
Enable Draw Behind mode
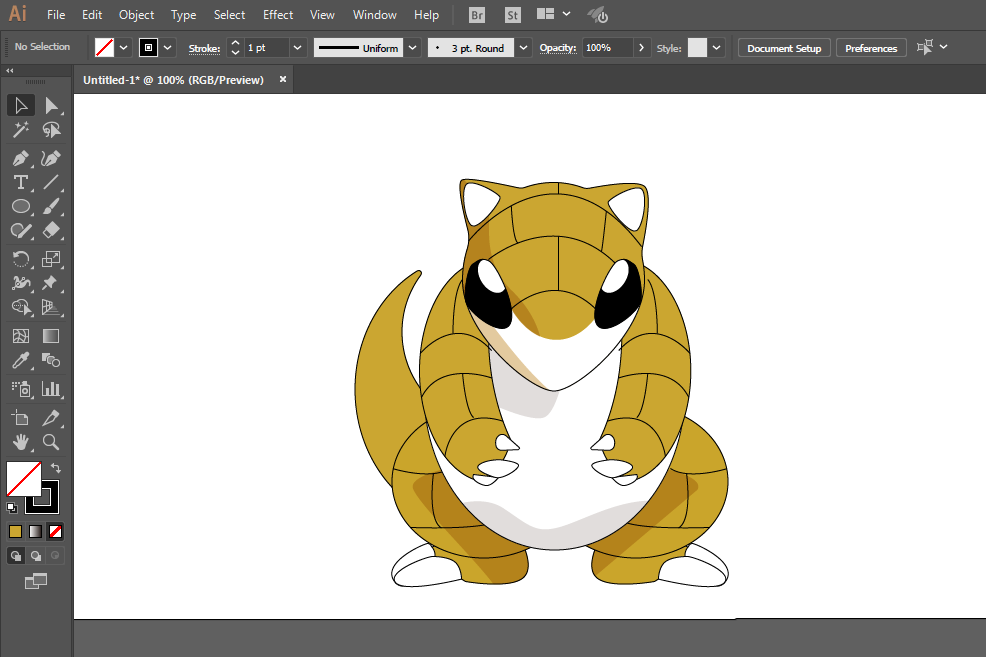click(x=36, y=556)
